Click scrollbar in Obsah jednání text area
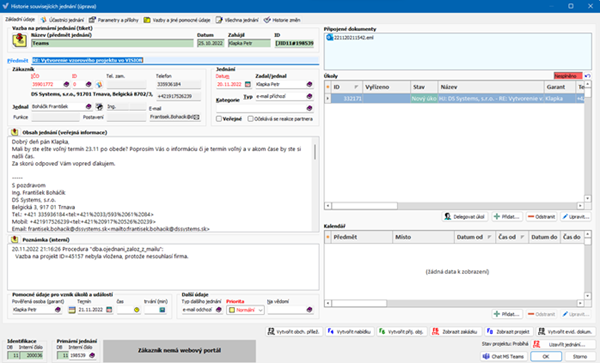 [315, 152]
